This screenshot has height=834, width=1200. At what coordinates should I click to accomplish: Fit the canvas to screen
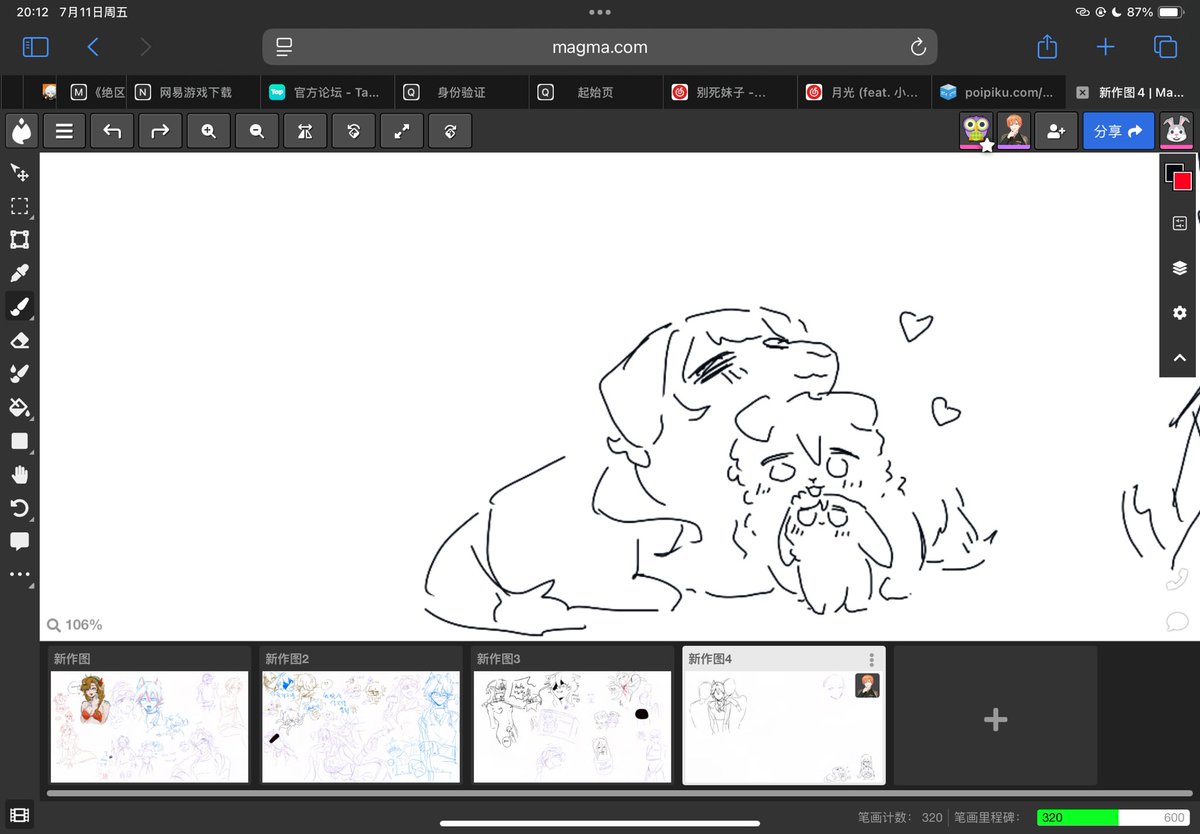tap(401, 131)
